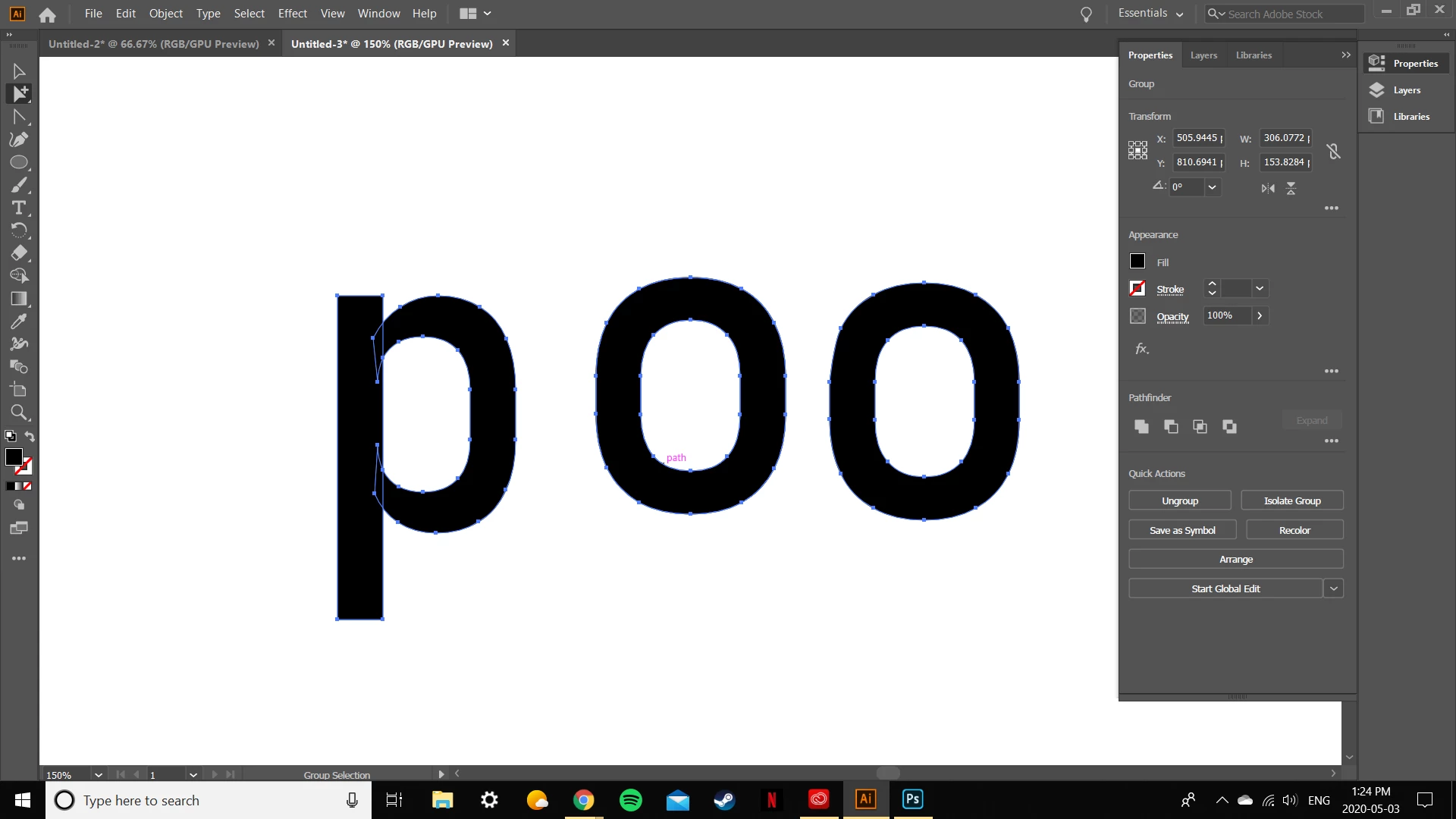1456x819 pixels.
Task: Click the Ungroup button
Action: [1179, 500]
